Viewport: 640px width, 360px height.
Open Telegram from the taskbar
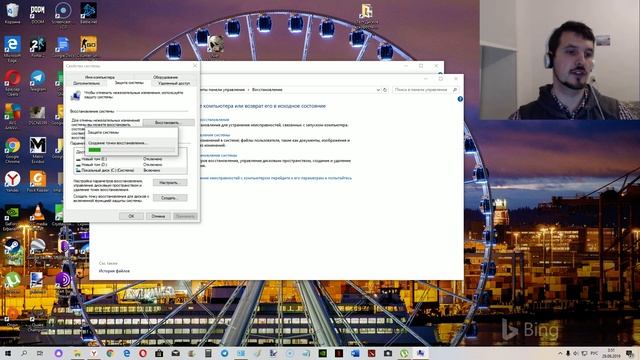coord(224,353)
